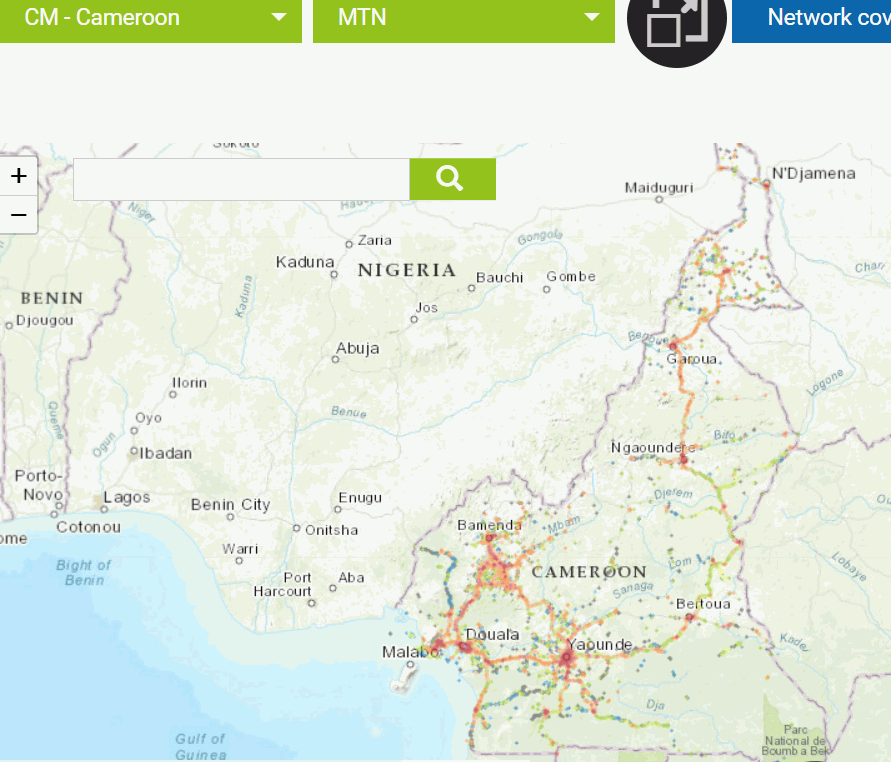
Task: Open the CM - Cameroon country dropdown
Action: (x=150, y=18)
